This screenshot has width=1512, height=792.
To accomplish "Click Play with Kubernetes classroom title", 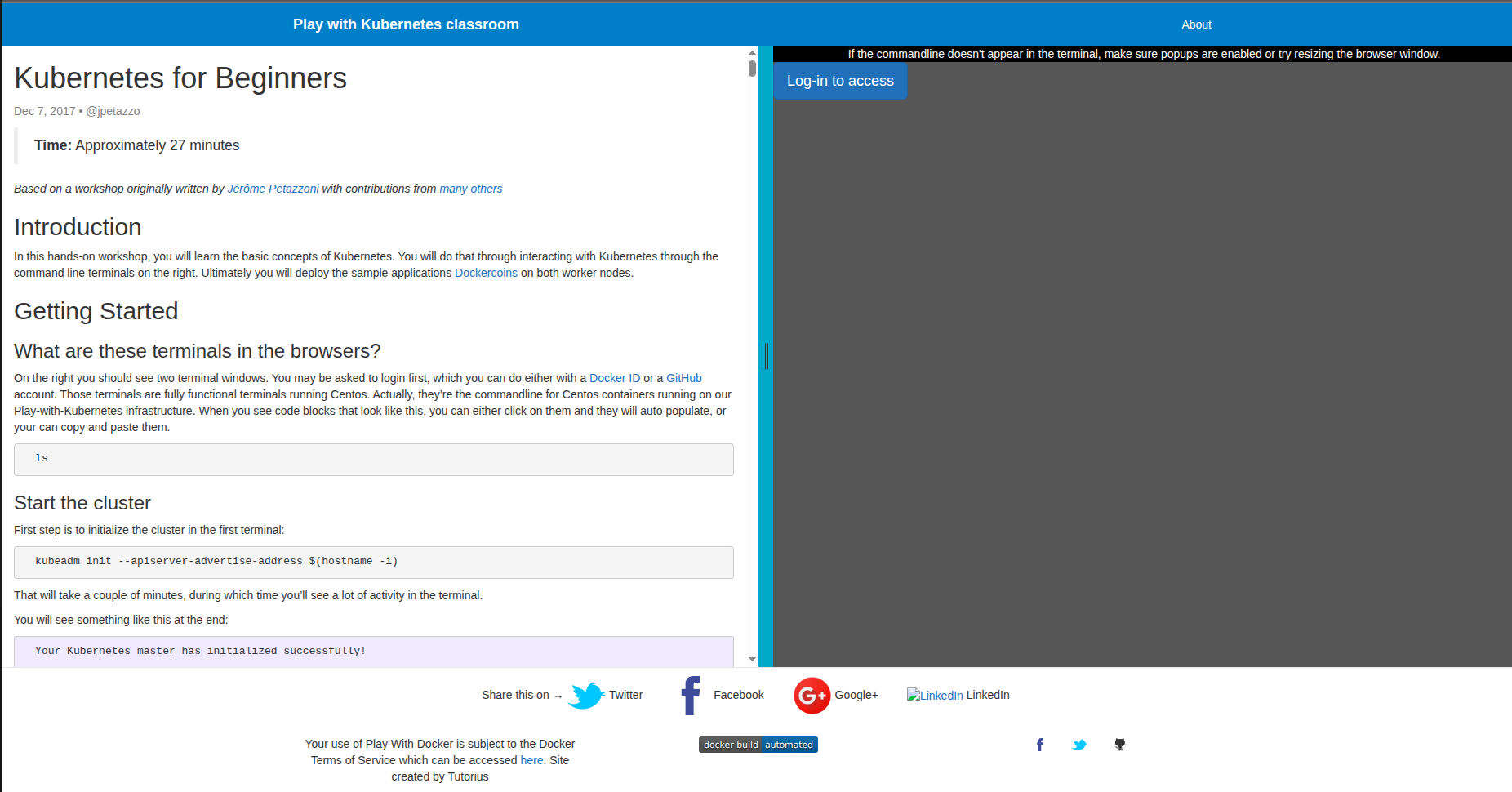I will coord(406,24).
